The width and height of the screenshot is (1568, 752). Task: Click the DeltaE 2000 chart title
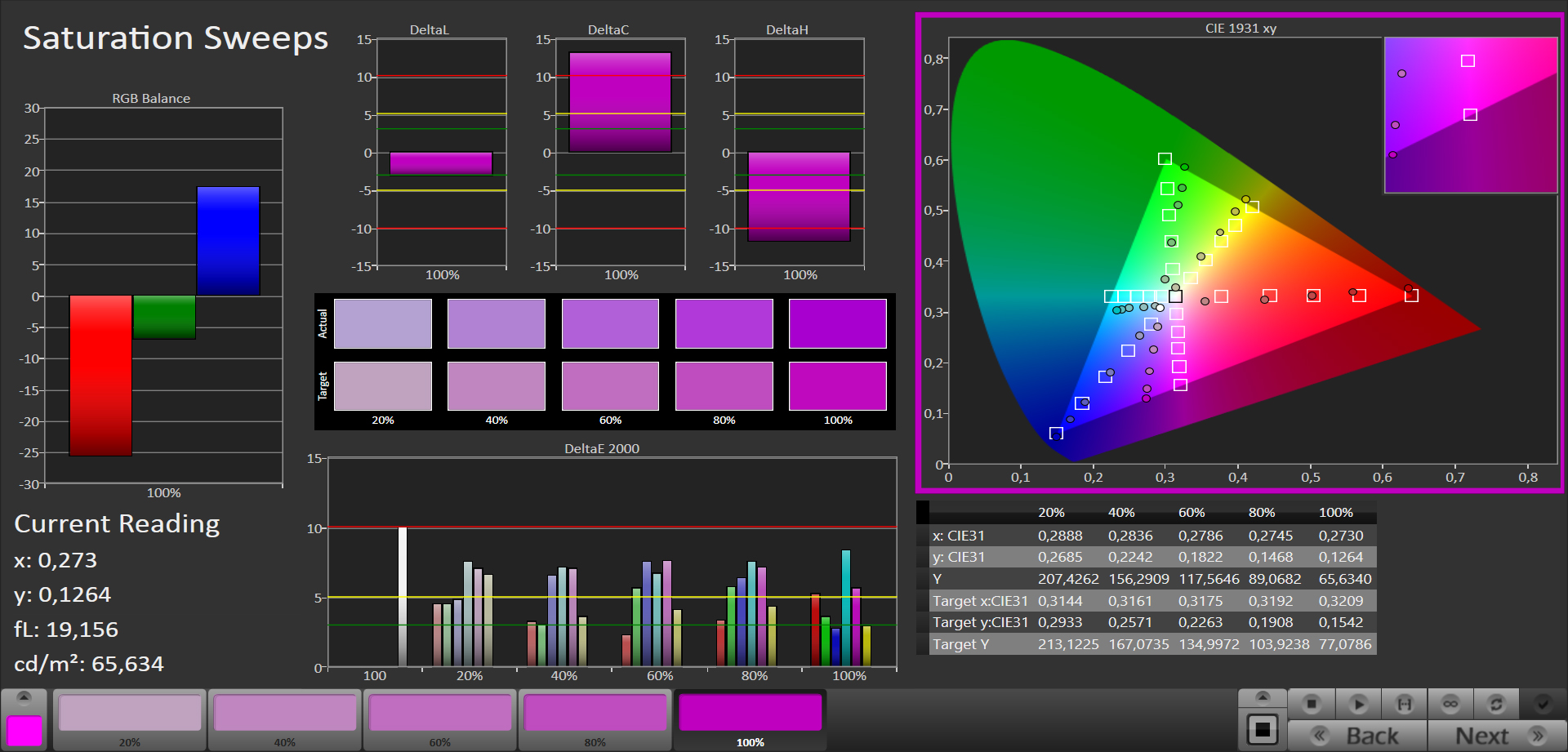coord(602,449)
